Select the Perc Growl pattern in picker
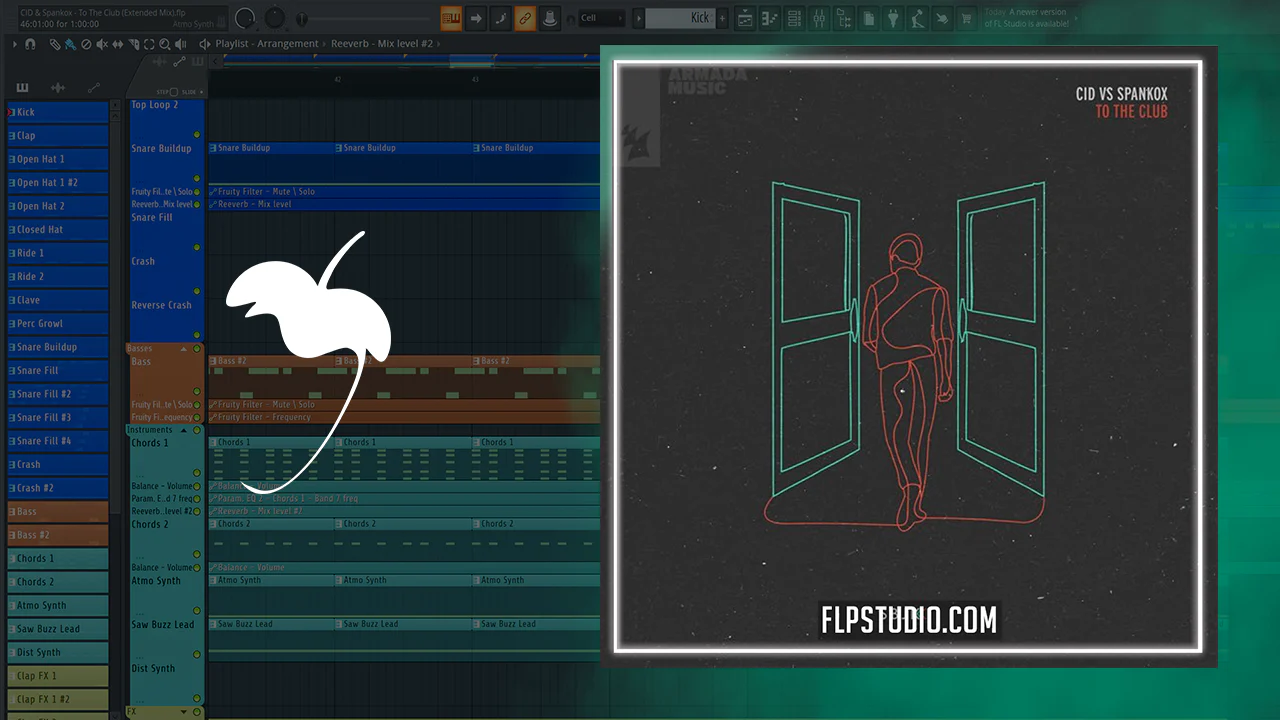Screen dimensions: 1280x720 (x=57, y=323)
